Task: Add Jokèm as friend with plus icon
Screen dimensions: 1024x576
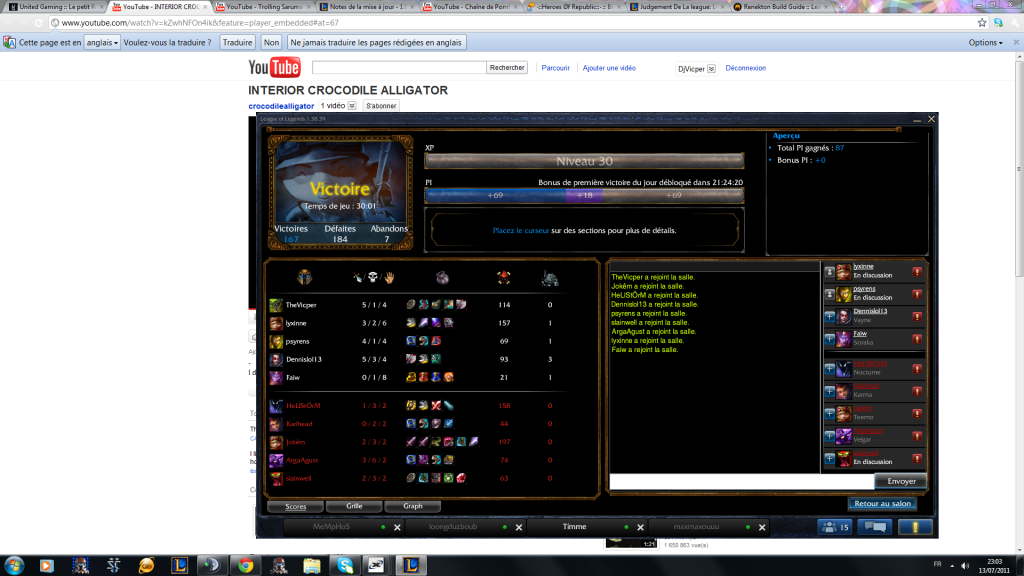Action: [x=829, y=413]
